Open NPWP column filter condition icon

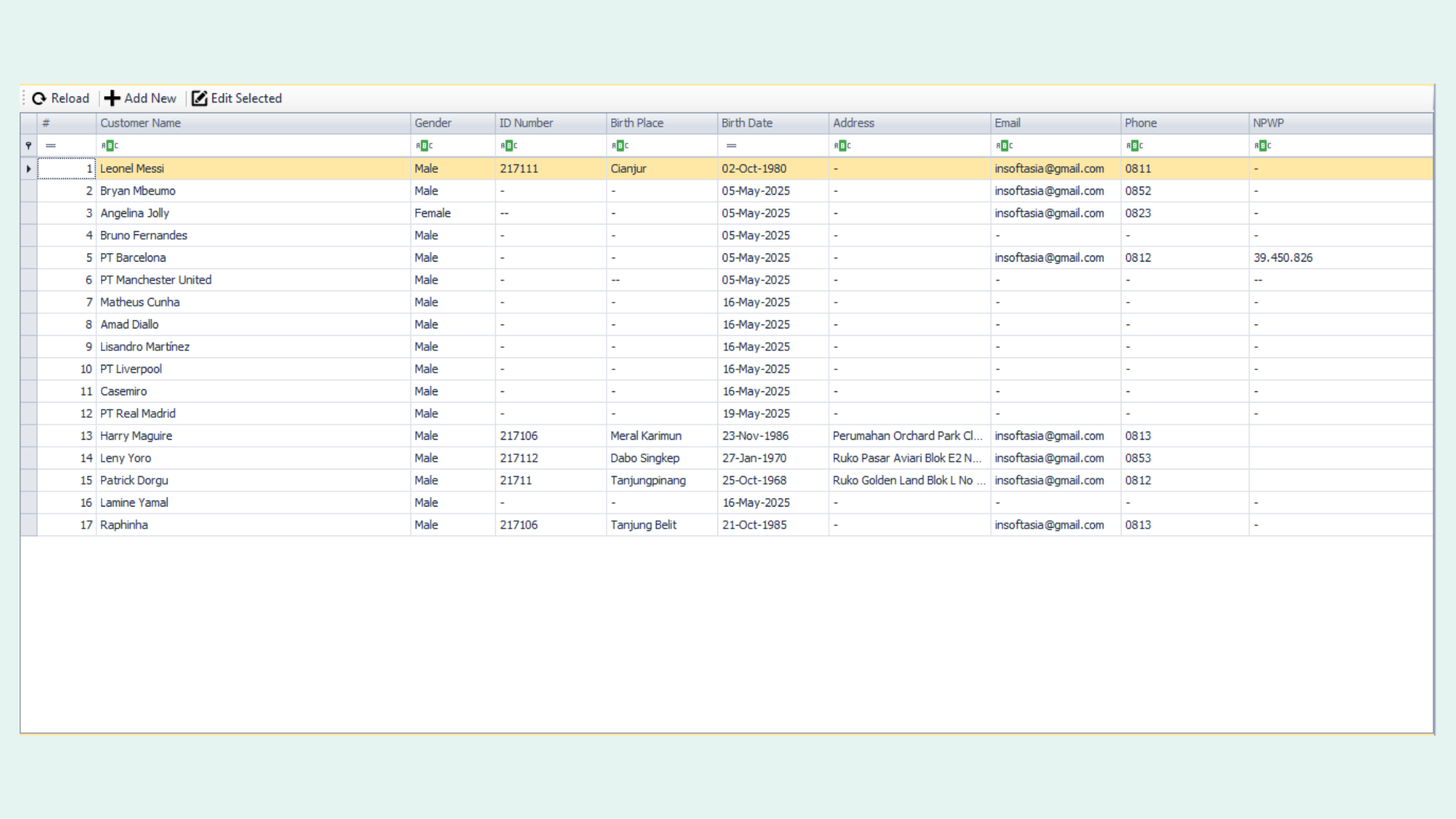click(1263, 146)
